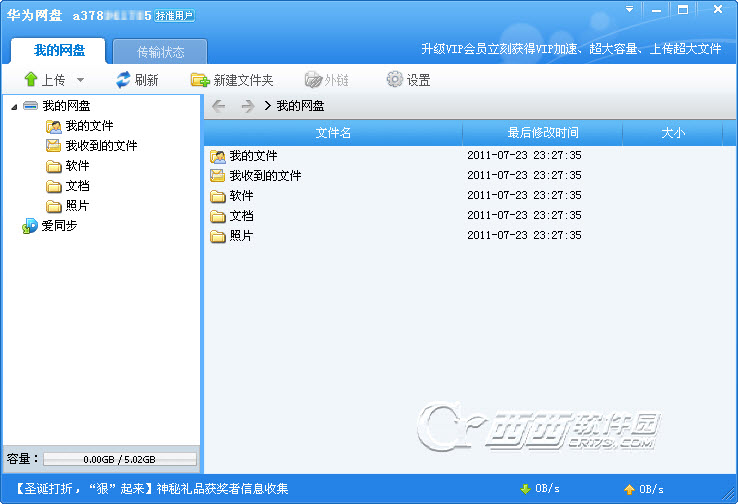The height and width of the screenshot is (504, 738).
Task: Switch to 传输状态 tab
Action: (x=160, y=51)
